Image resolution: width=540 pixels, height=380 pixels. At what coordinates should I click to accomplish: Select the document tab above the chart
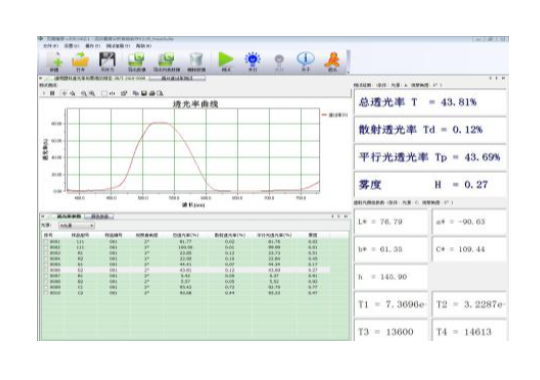pyautogui.click(x=96, y=79)
